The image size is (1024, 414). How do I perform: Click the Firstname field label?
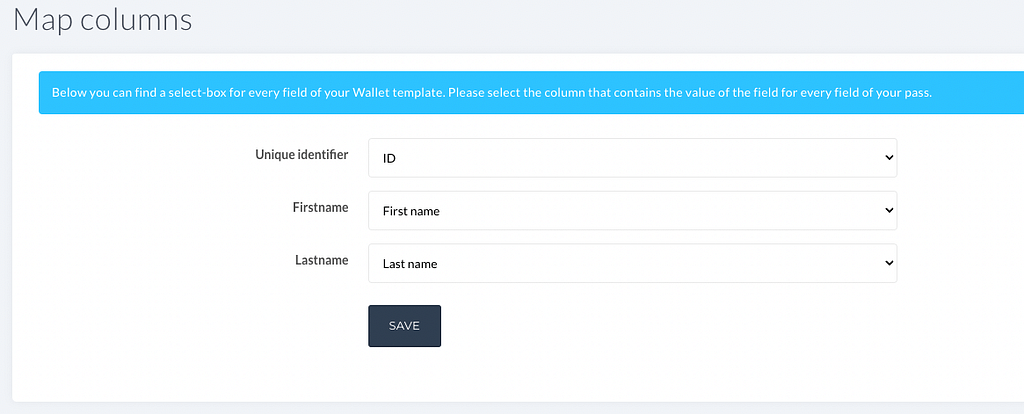click(320, 208)
